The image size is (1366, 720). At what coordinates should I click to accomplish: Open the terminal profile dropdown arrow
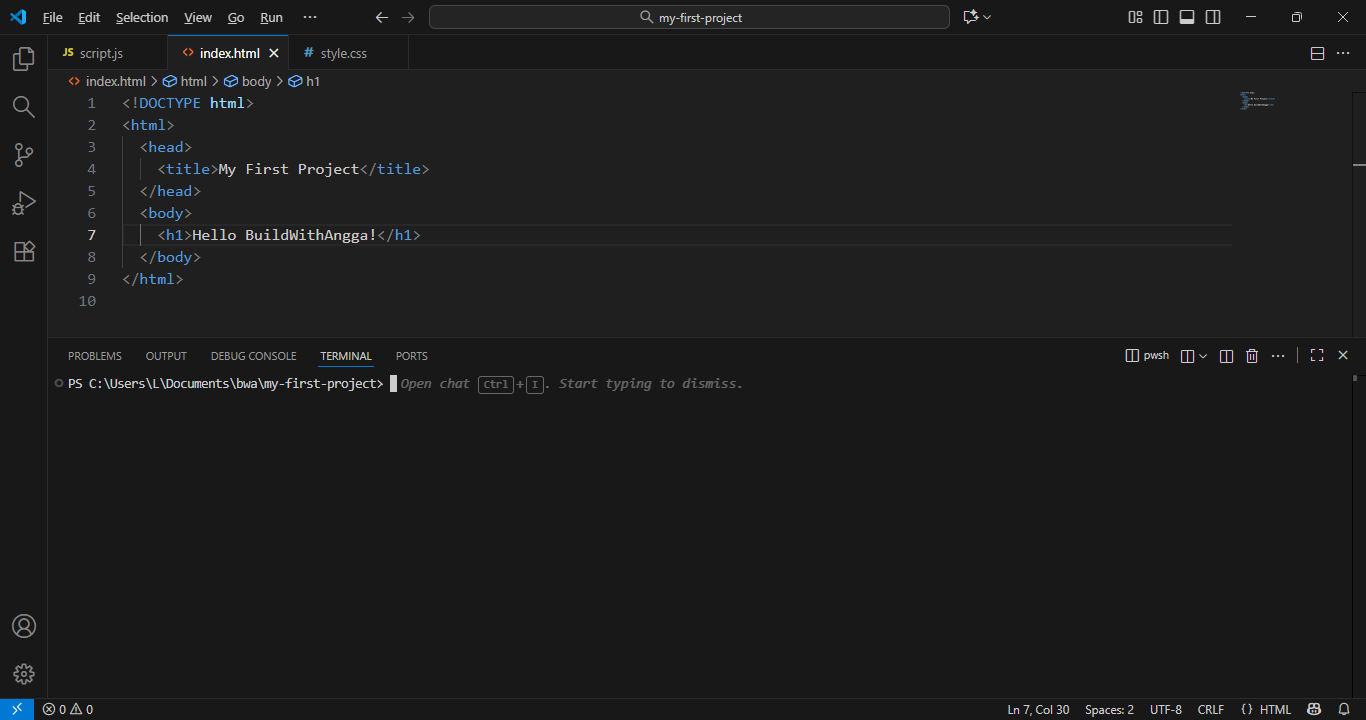[1203, 355]
